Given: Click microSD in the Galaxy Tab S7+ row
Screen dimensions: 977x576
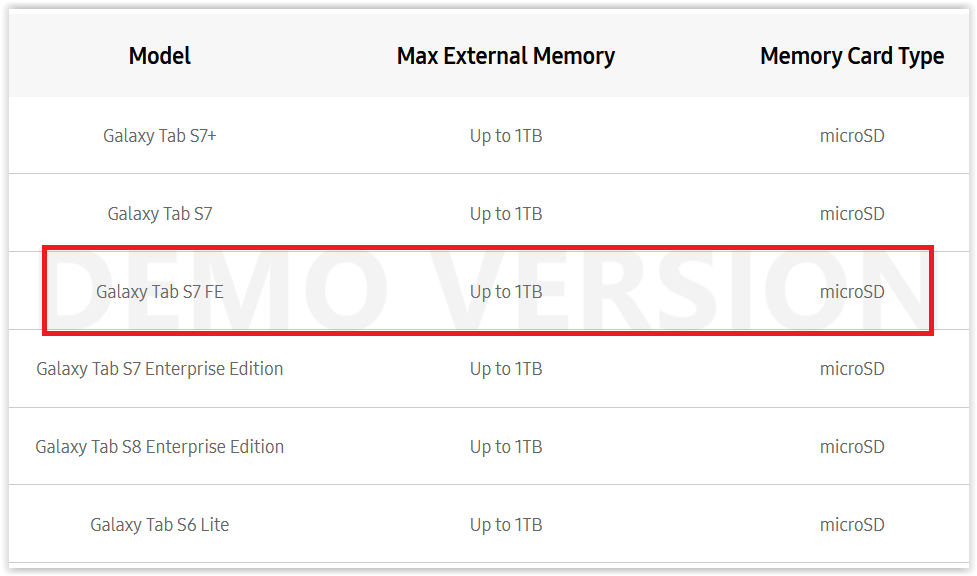Looking at the screenshot, I should click(x=852, y=136).
